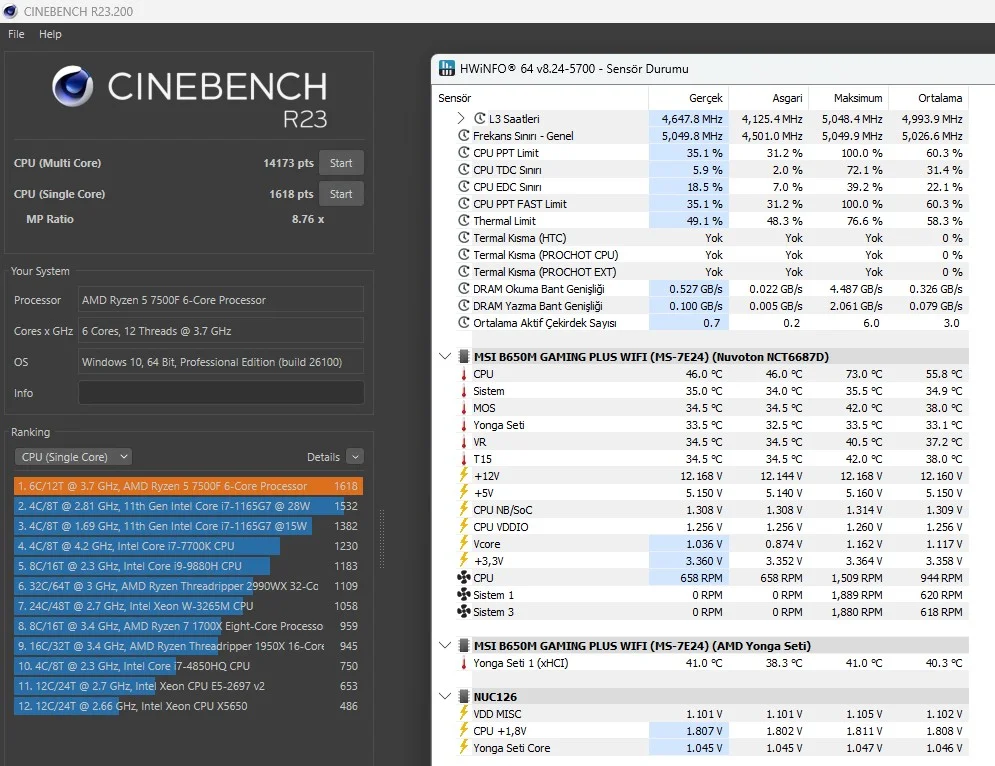The height and width of the screenshot is (766, 995).
Task: Click the Yonga Seti Core sensor label
Action: click(x=511, y=748)
